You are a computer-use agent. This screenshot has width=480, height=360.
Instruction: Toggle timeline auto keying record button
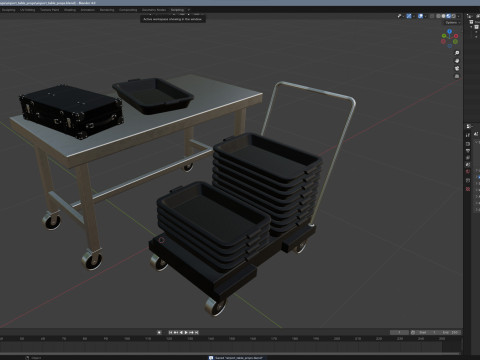coord(159,332)
